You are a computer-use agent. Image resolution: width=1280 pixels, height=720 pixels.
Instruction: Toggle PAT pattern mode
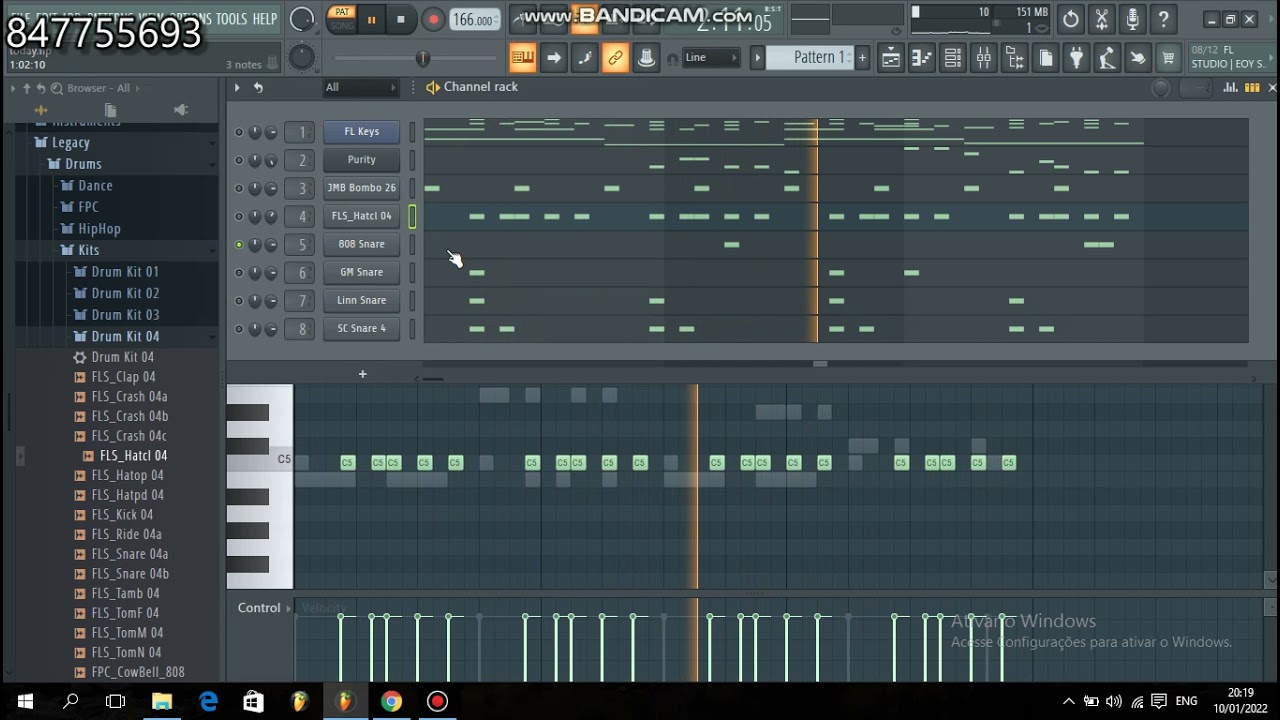click(343, 13)
